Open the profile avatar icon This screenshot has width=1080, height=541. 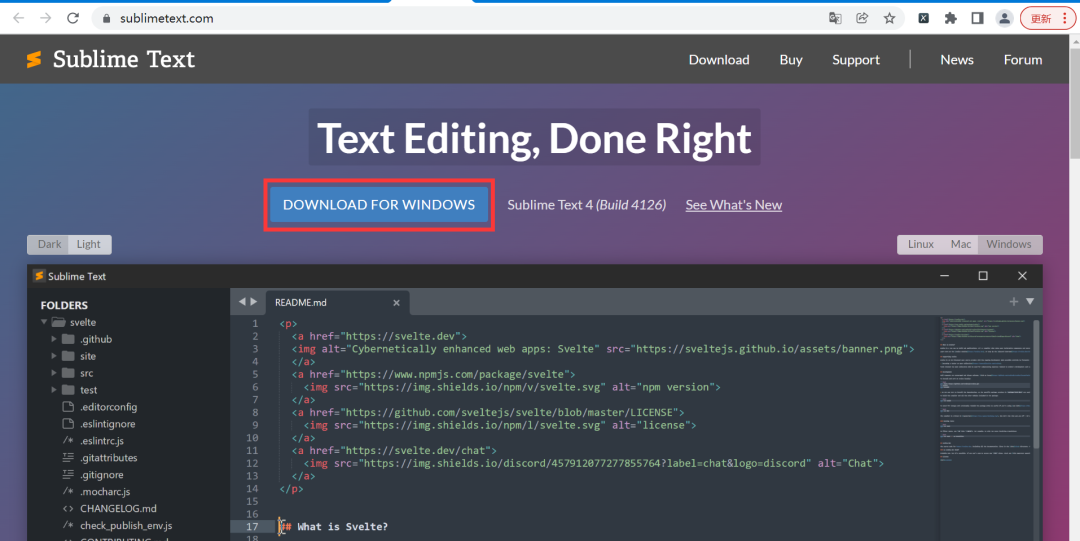[x=1005, y=19]
